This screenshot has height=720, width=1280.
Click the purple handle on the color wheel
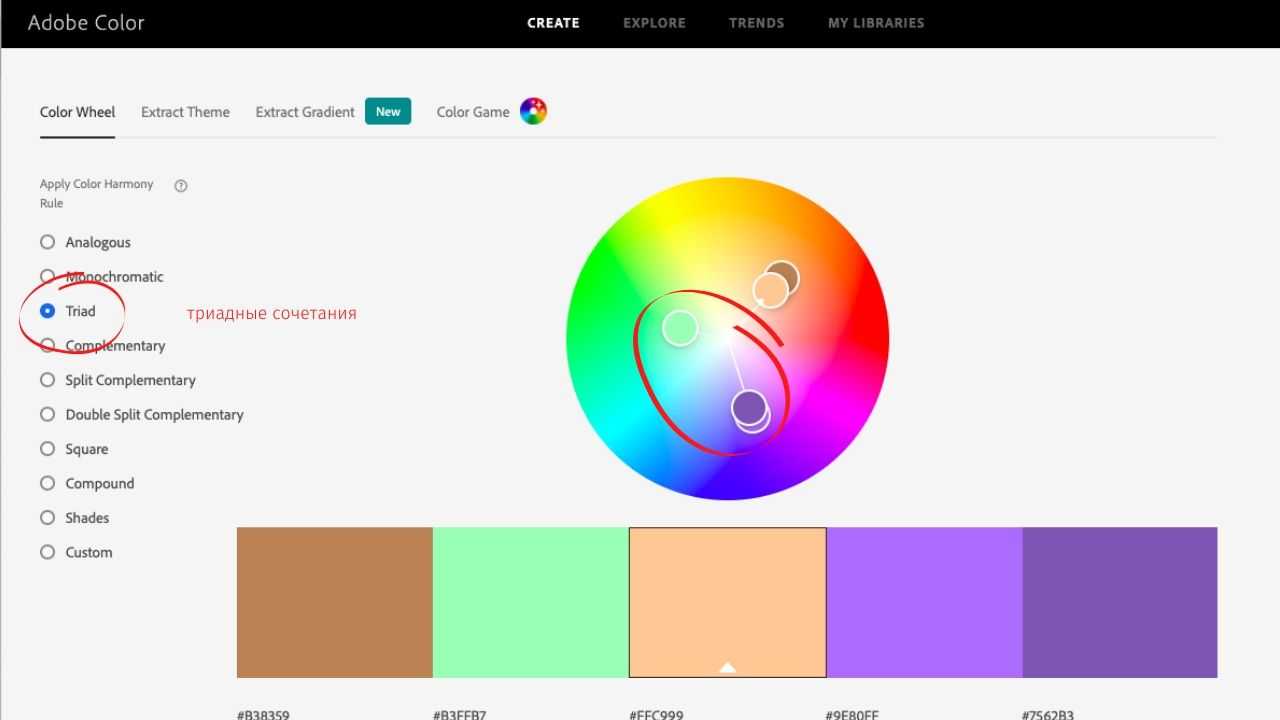[749, 407]
